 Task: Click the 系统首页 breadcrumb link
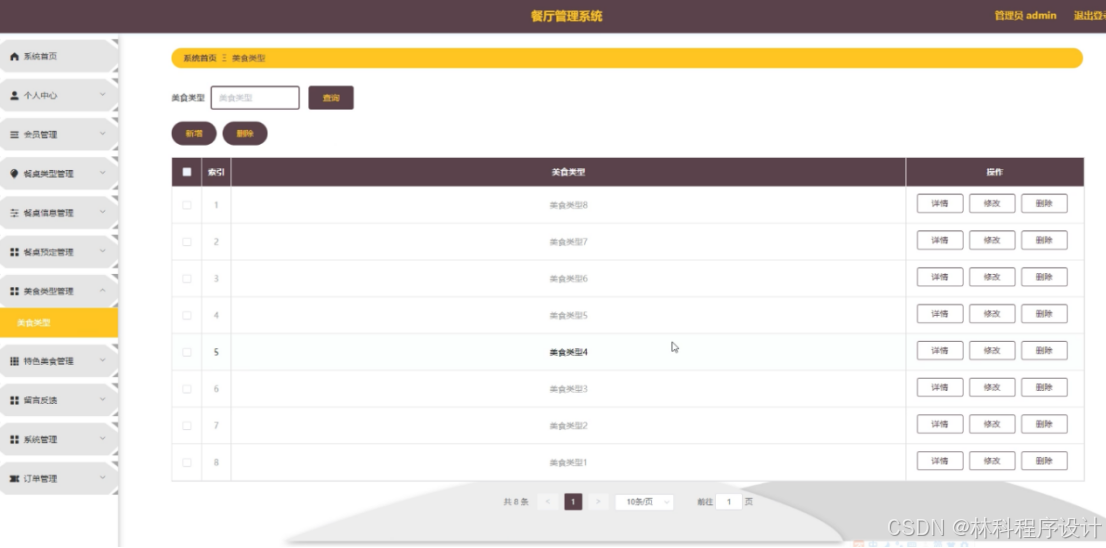click(x=200, y=59)
